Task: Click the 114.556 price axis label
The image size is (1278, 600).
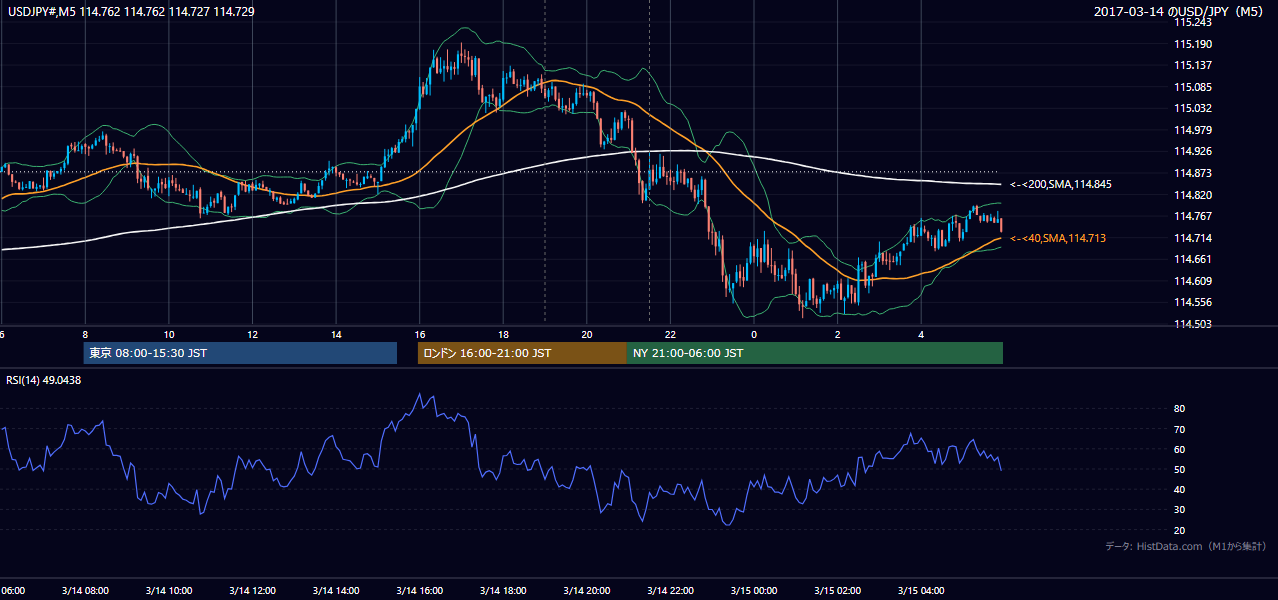Action: coord(1192,302)
